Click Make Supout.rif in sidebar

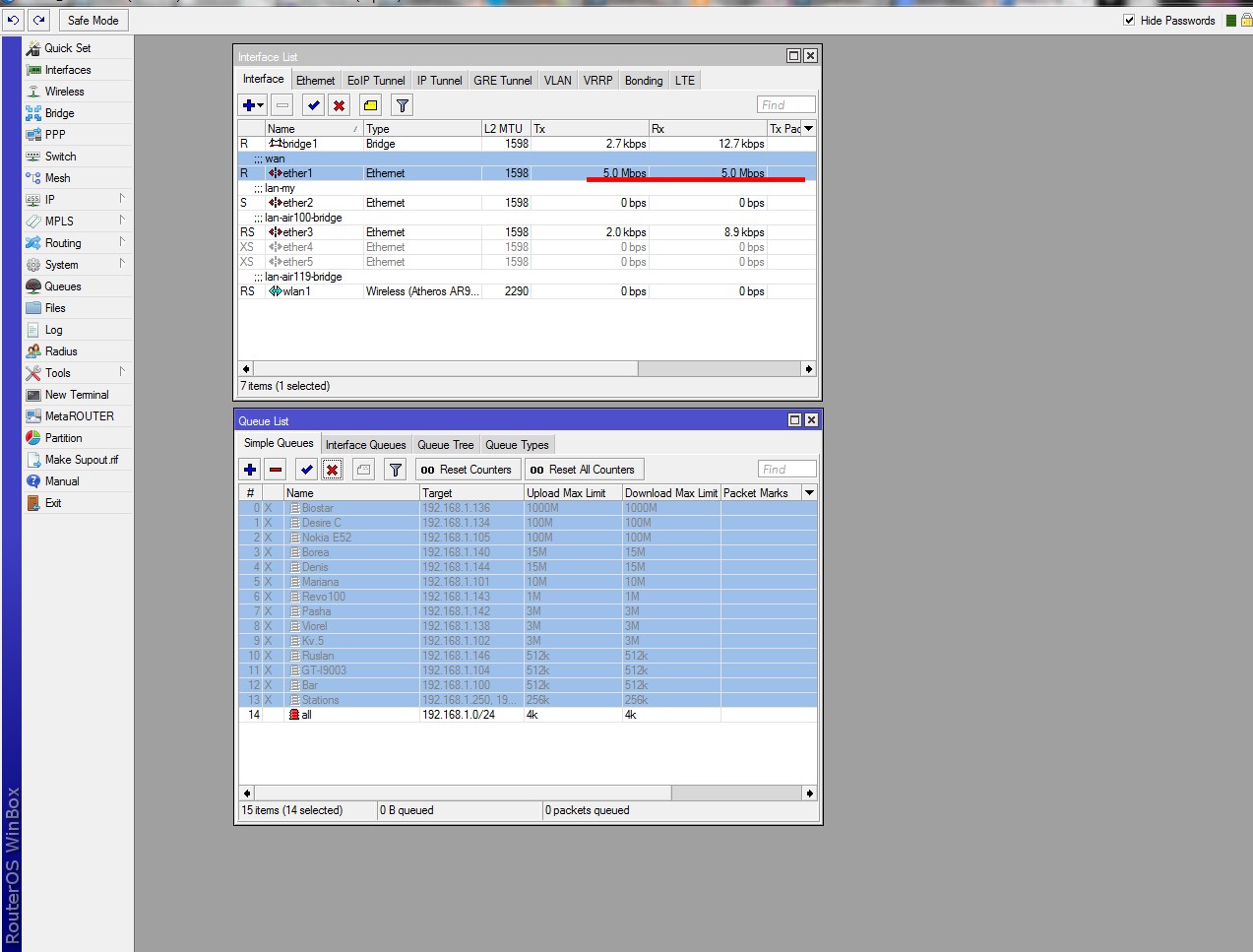(x=78, y=460)
